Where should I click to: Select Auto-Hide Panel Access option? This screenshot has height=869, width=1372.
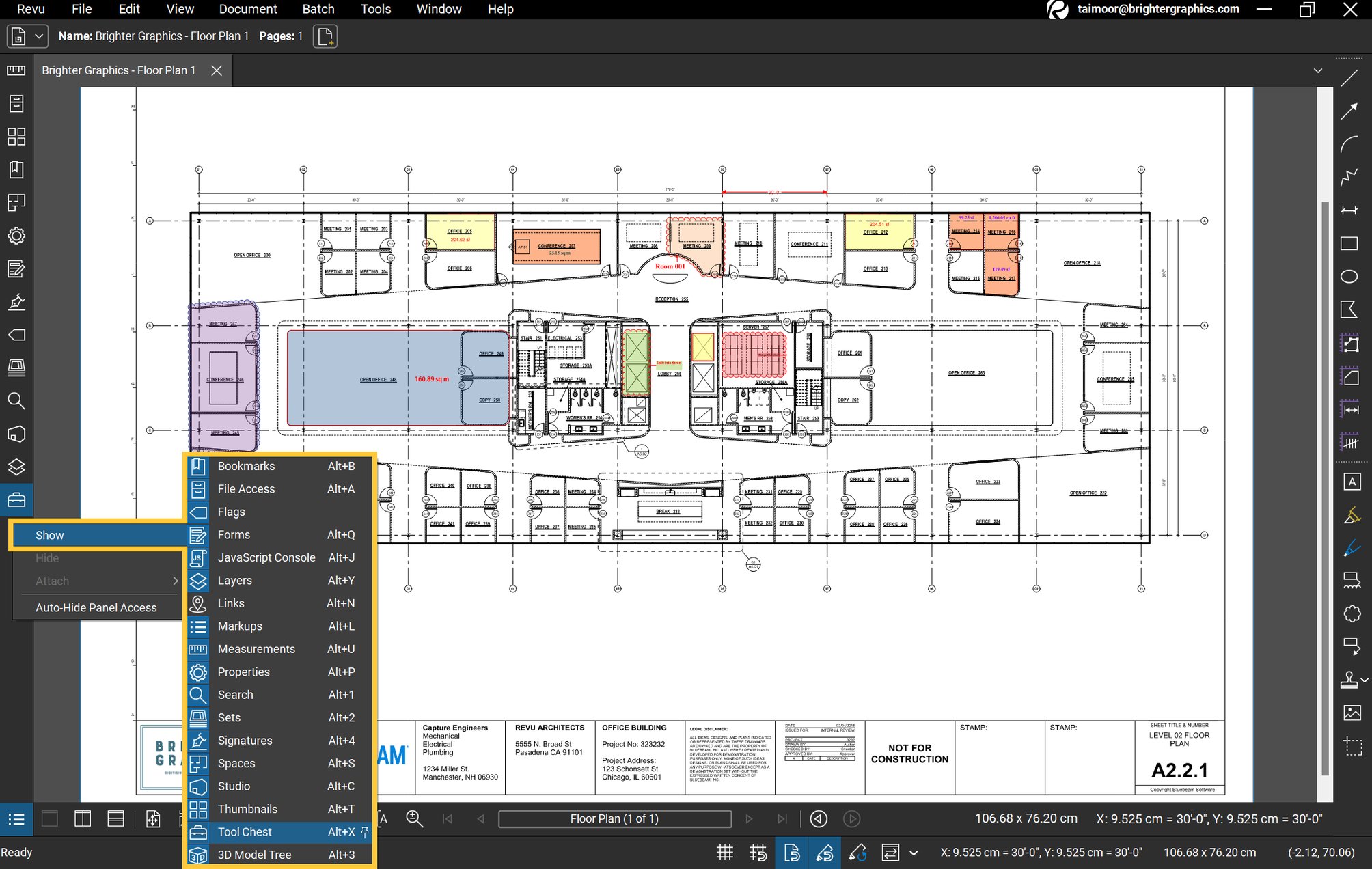(x=96, y=607)
